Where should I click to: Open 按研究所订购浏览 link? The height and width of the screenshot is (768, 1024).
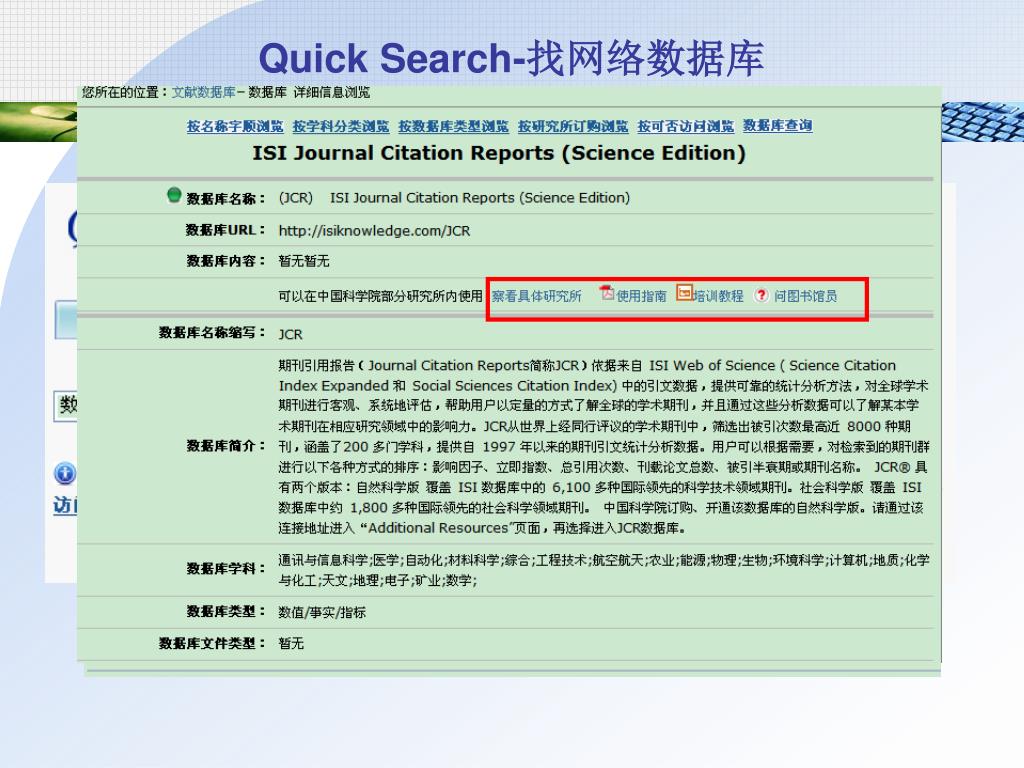573,126
